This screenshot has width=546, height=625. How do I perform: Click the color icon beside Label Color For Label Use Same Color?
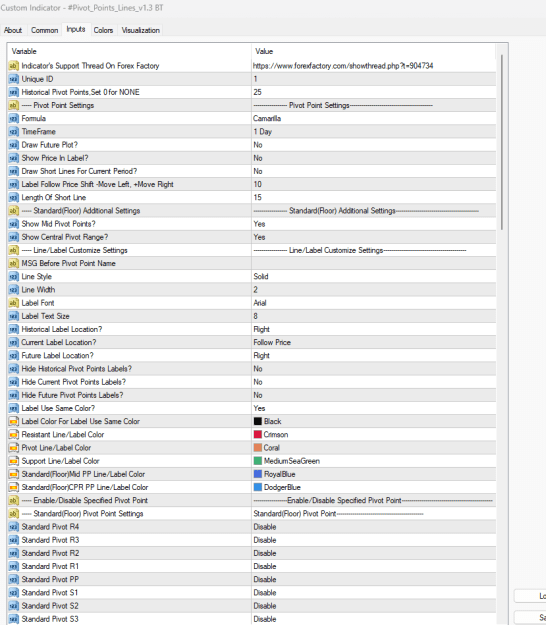tap(14, 421)
